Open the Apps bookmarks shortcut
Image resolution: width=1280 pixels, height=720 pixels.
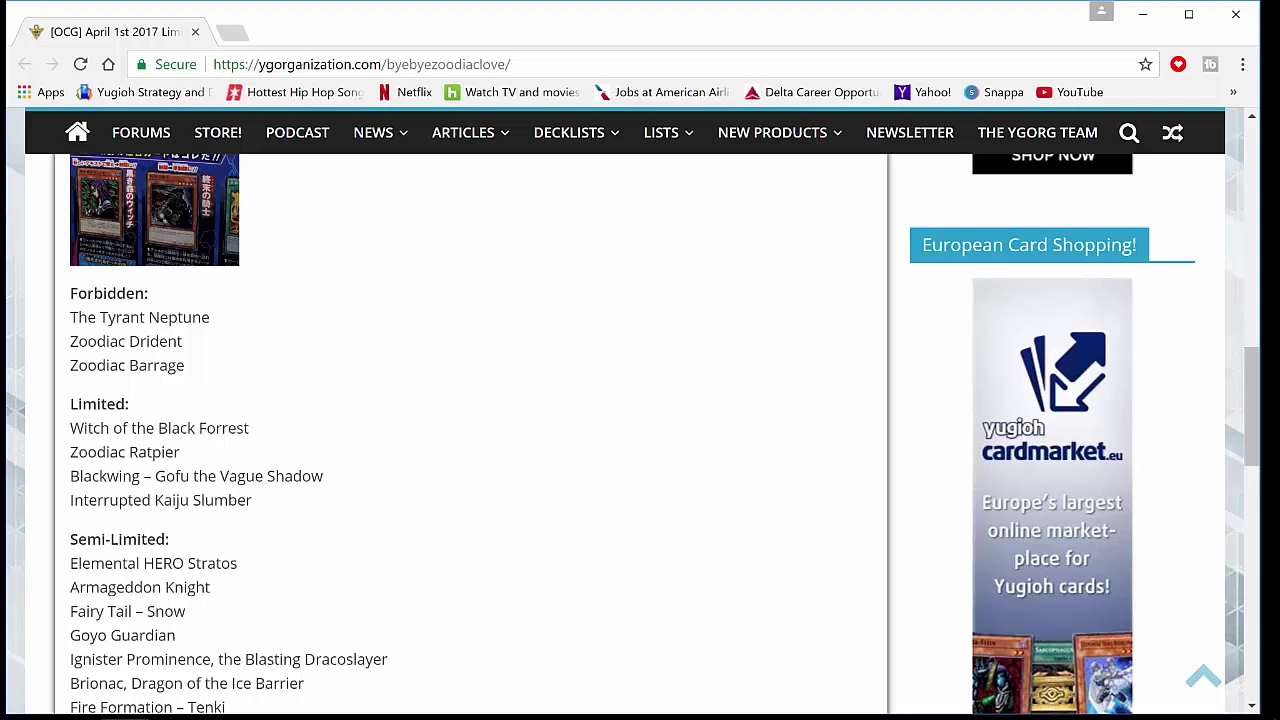click(41, 92)
